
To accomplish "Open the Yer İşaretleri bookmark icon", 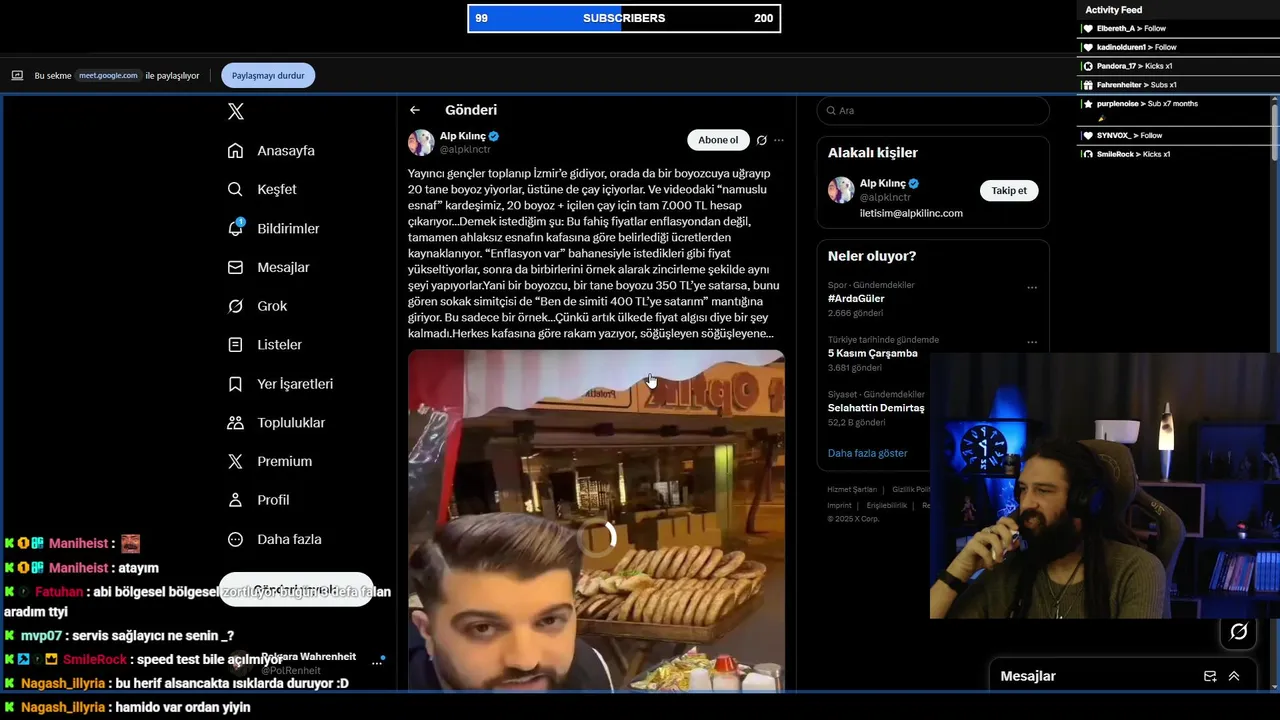I will 235,384.
